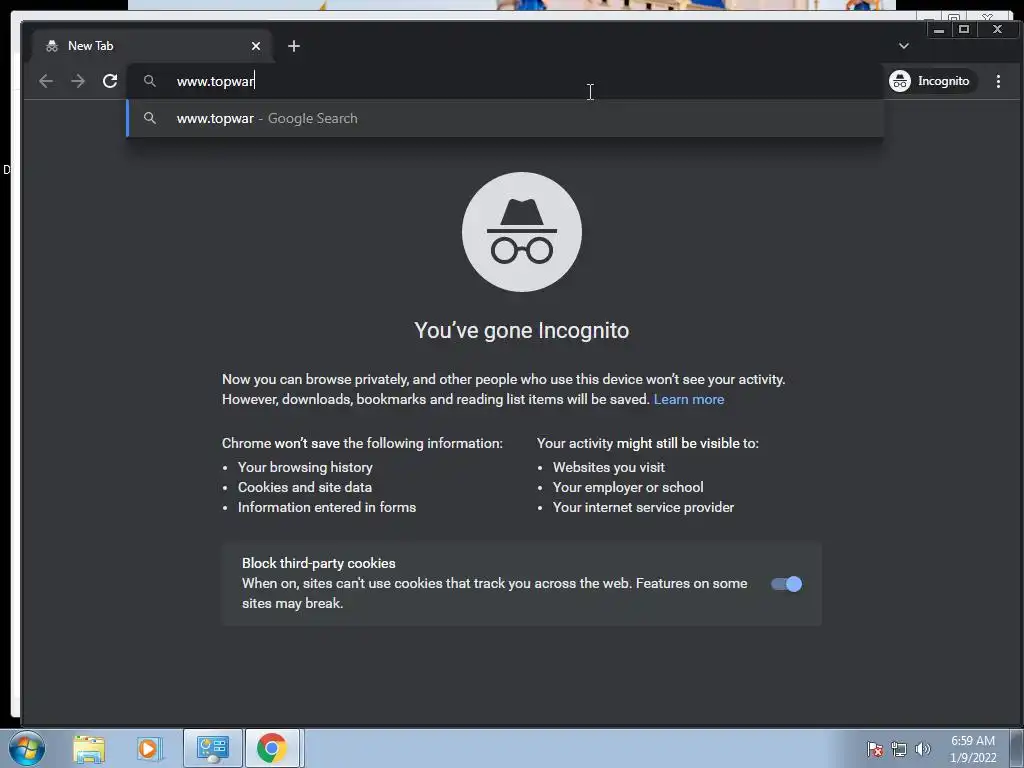Screen dimensions: 1024x768
Task: Click the "Block third-party cookies" title
Action: click(319, 563)
